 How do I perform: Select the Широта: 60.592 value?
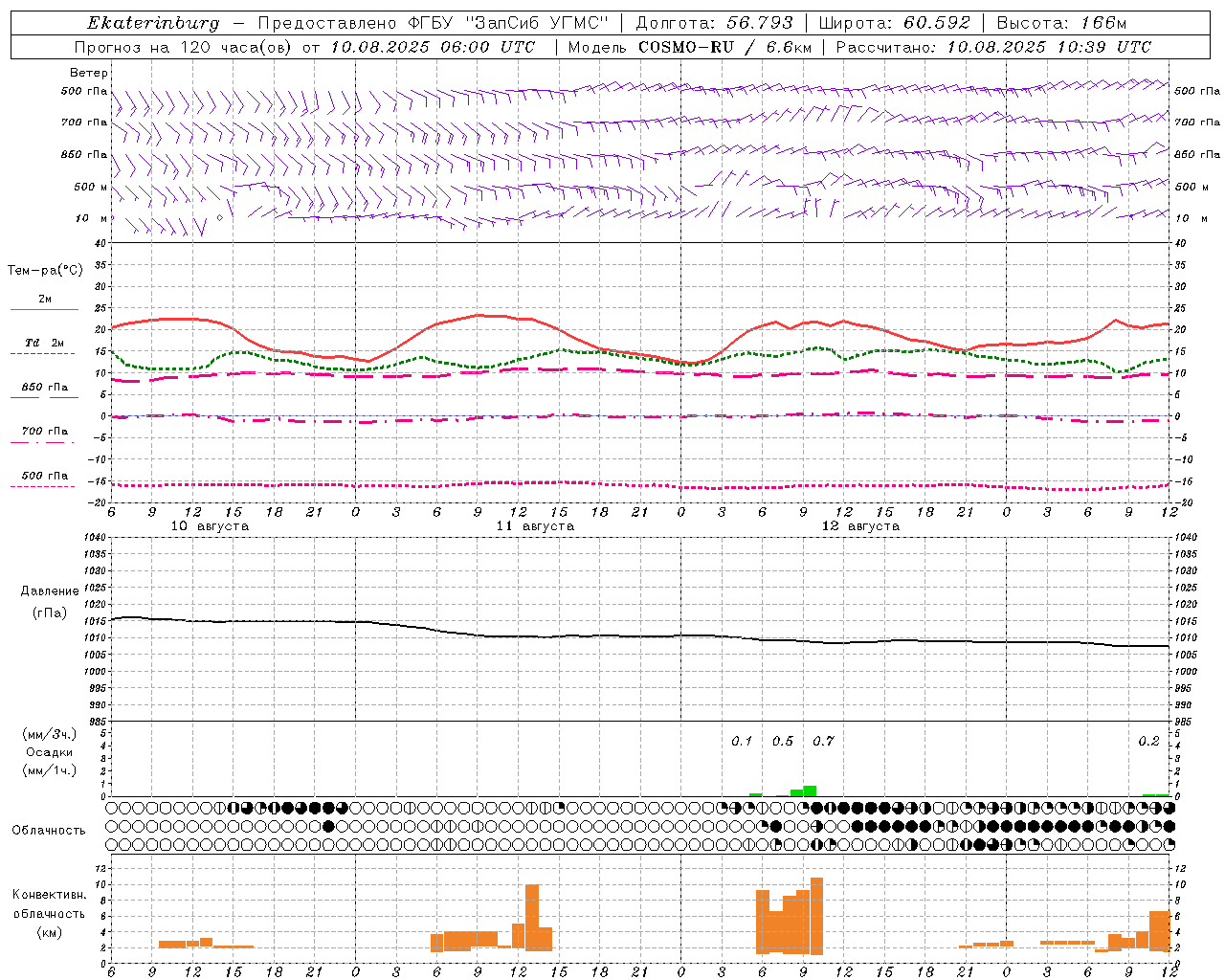click(x=894, y=23)
